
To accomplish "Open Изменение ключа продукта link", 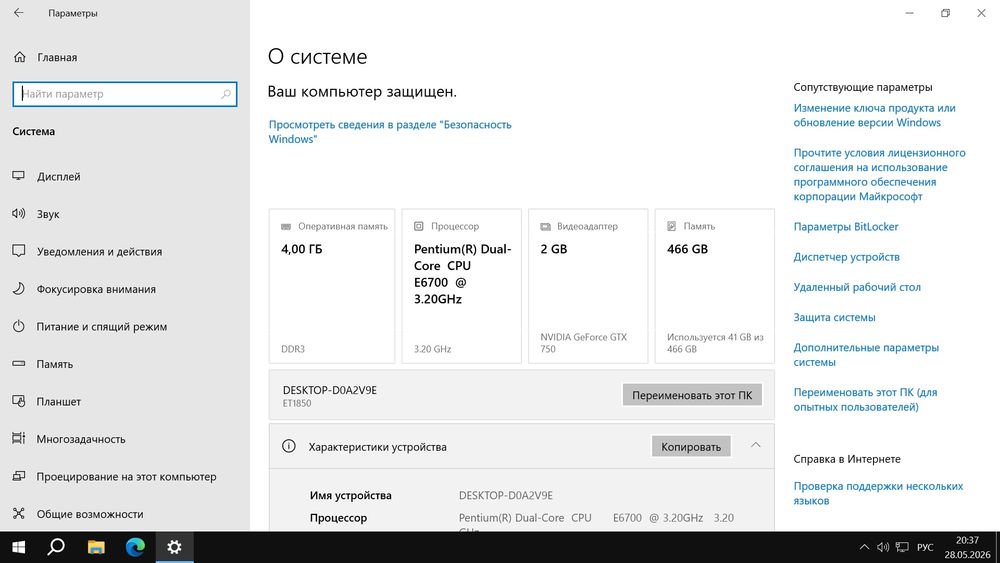I will click(874, 115).
